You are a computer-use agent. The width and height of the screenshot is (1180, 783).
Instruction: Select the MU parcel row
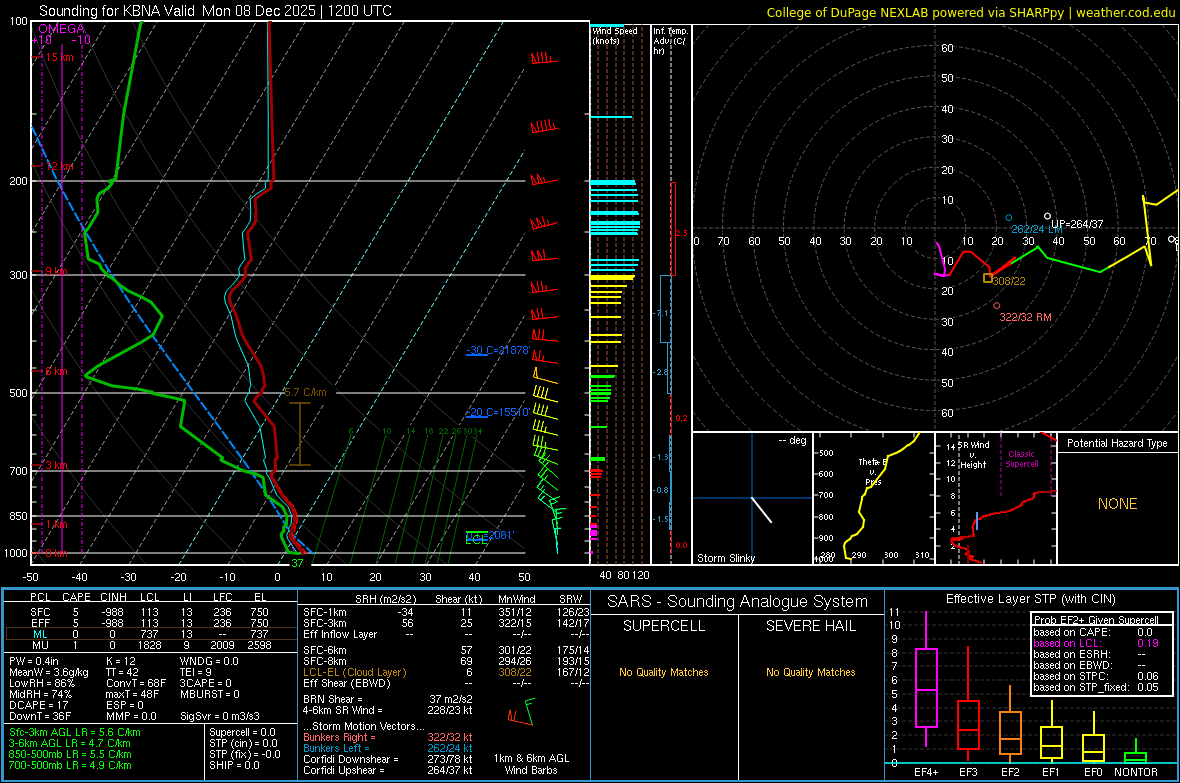point(150,645)
